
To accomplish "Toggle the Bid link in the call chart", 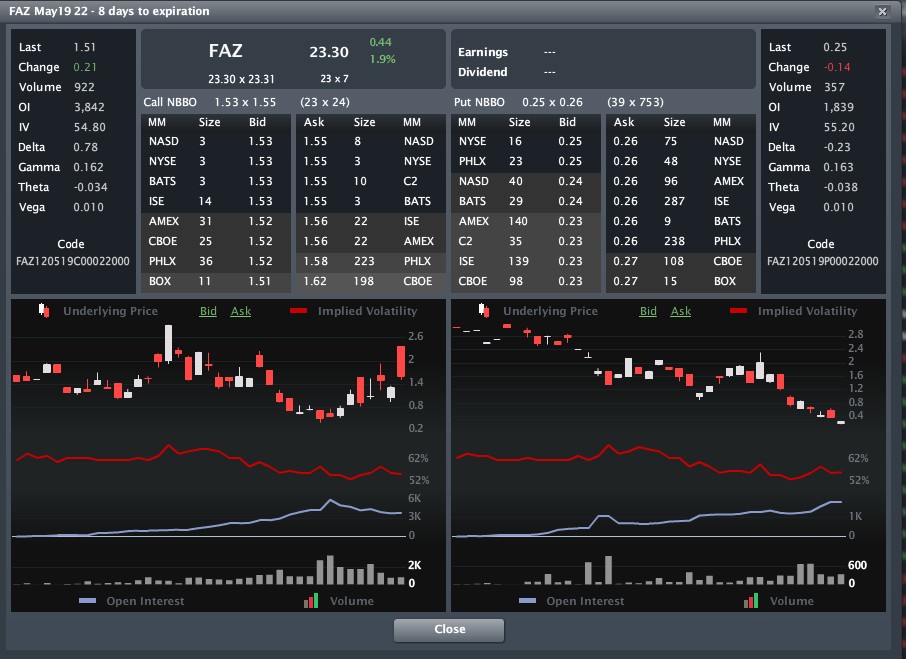I will [208, 311].
